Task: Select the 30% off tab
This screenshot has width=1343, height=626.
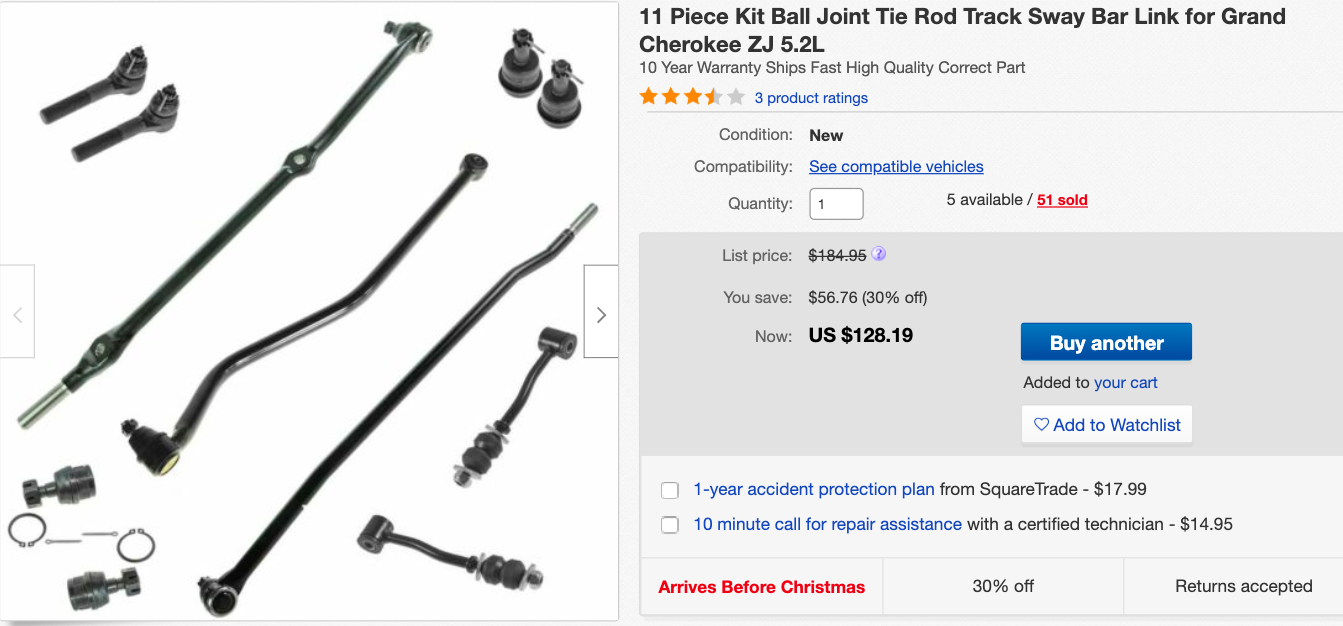Action: point(1003,587)
